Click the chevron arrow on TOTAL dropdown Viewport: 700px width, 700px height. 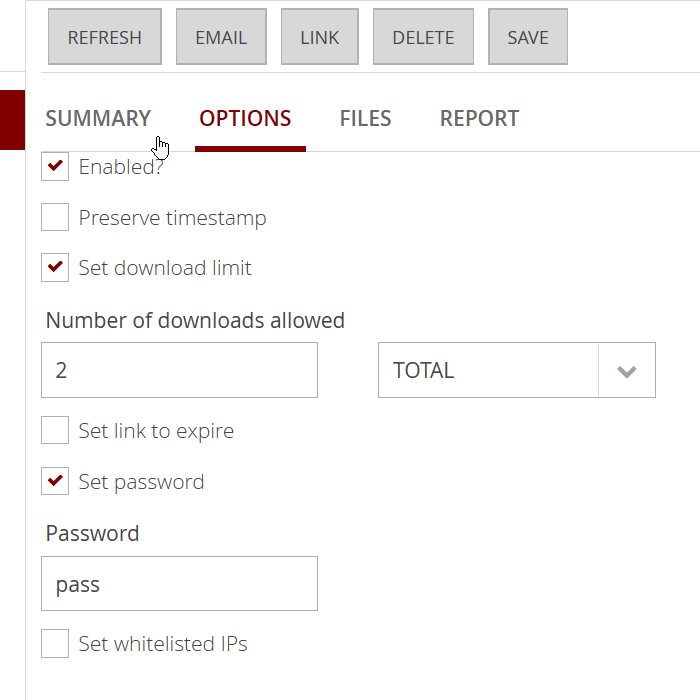[x=627, y=371]
